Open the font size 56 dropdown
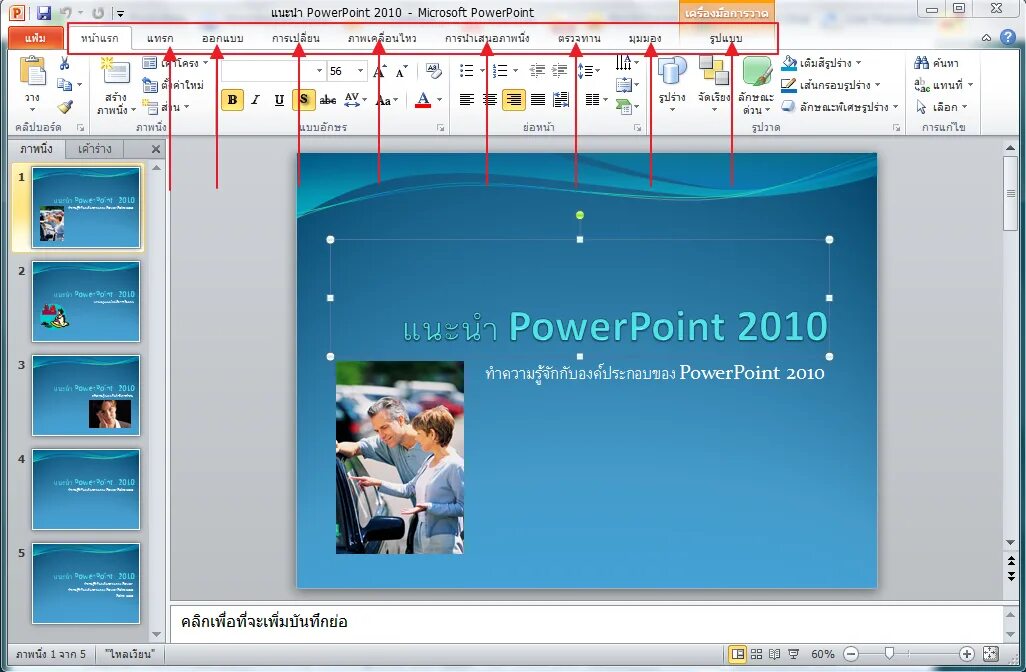1026x672 pixels. (360, 71)
